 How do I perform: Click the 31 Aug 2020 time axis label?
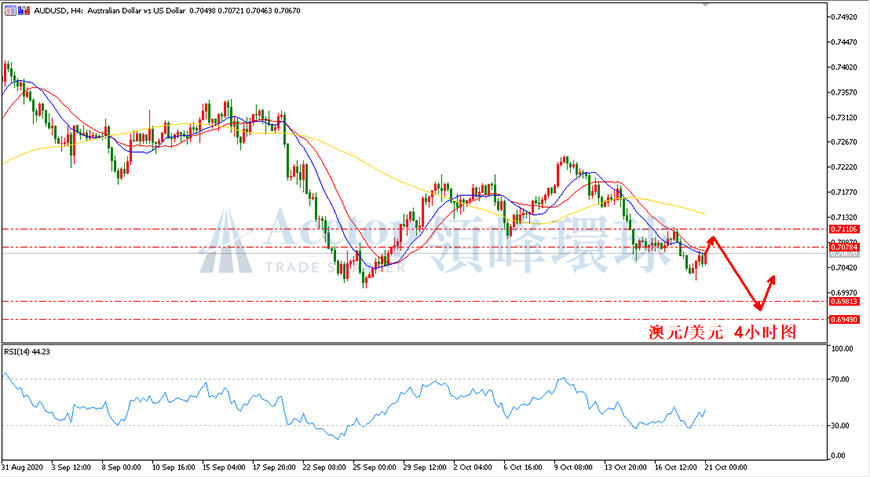(x=23, y=468)
